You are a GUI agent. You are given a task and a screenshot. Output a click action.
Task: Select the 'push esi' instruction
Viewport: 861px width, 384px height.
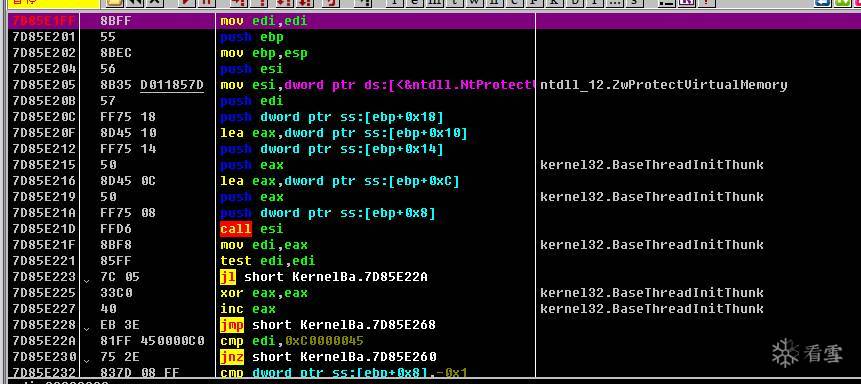tap(251, 69)
